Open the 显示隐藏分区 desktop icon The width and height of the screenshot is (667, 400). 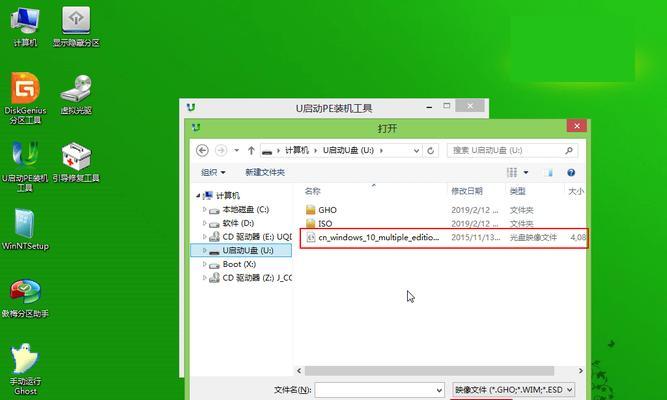pos(76,26)
